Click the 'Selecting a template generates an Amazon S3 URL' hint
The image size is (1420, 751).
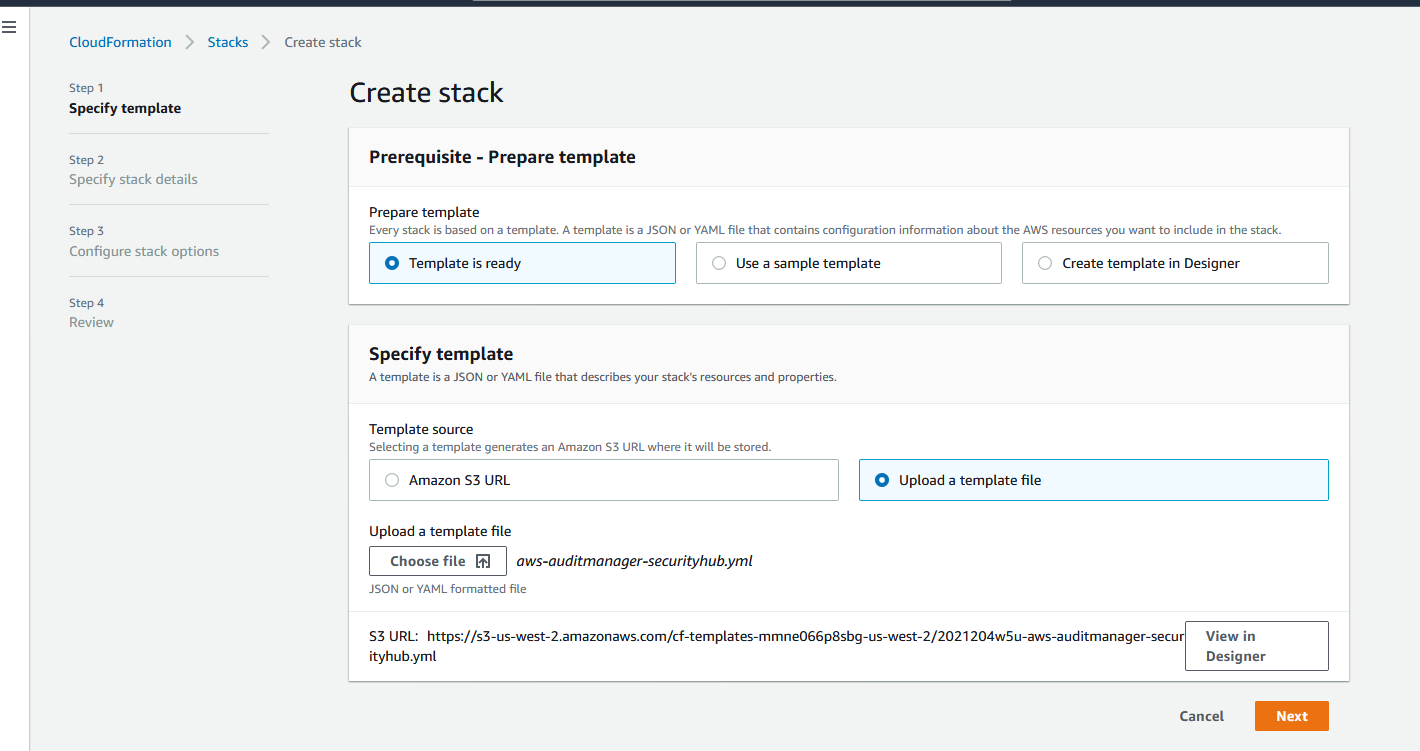570,447
